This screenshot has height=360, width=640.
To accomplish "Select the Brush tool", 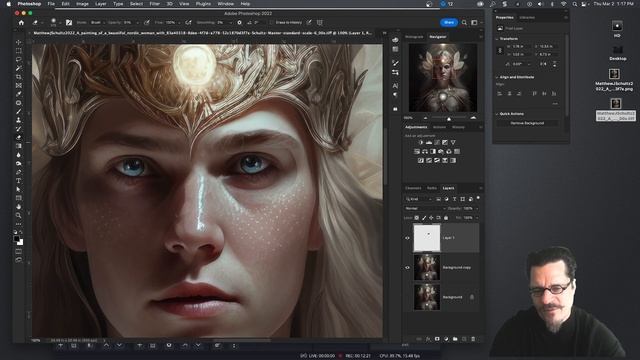I will (x=19, y=111).
